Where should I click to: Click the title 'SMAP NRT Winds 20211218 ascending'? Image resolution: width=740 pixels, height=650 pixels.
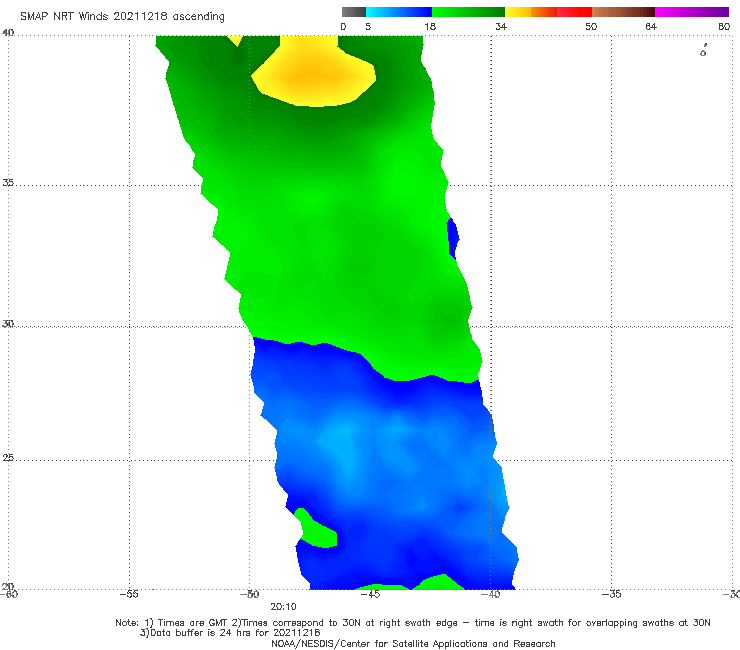coord(122,16)
